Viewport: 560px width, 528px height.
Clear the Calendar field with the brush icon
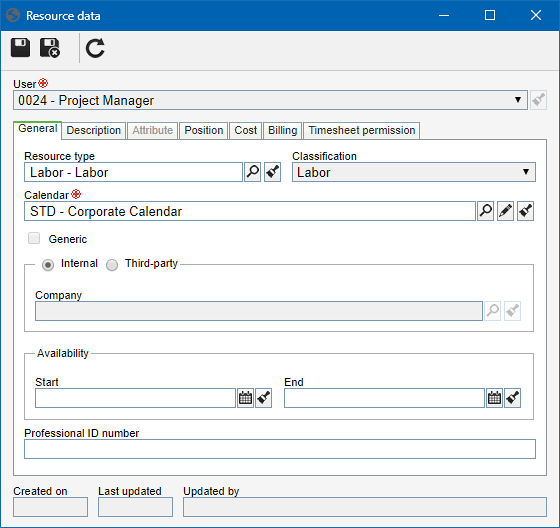[x=525, y=211]
